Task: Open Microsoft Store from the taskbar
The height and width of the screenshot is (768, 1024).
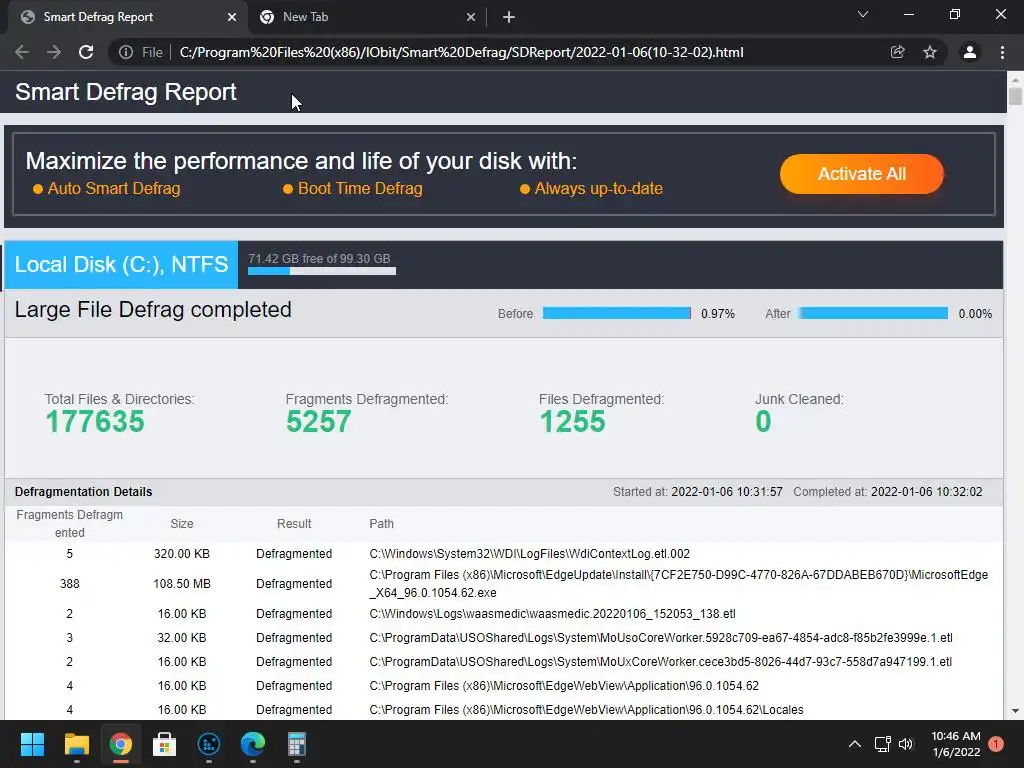Action: coord(165,744)
